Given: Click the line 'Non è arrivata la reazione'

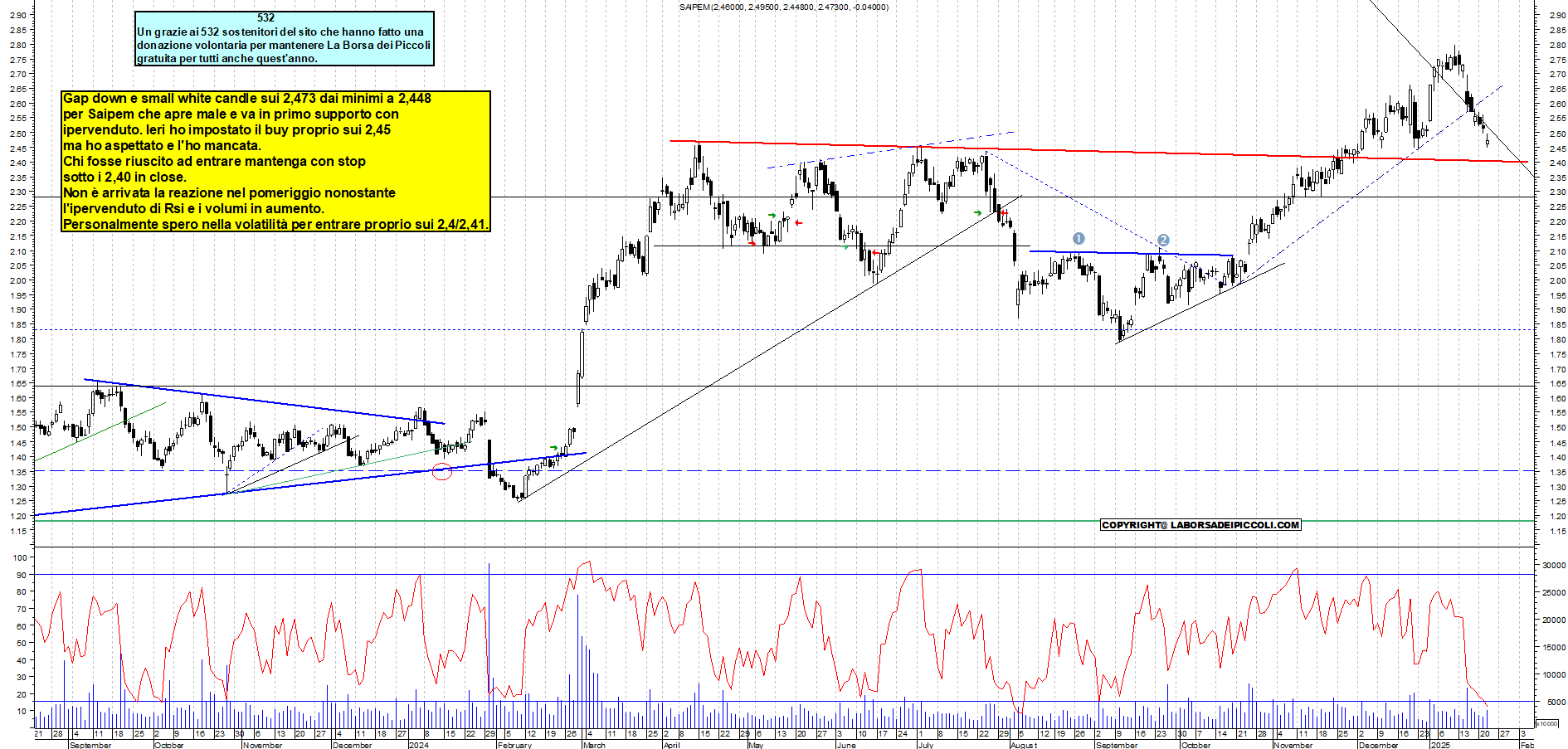Looking at the screenshot, I should (x=229, y=192).
